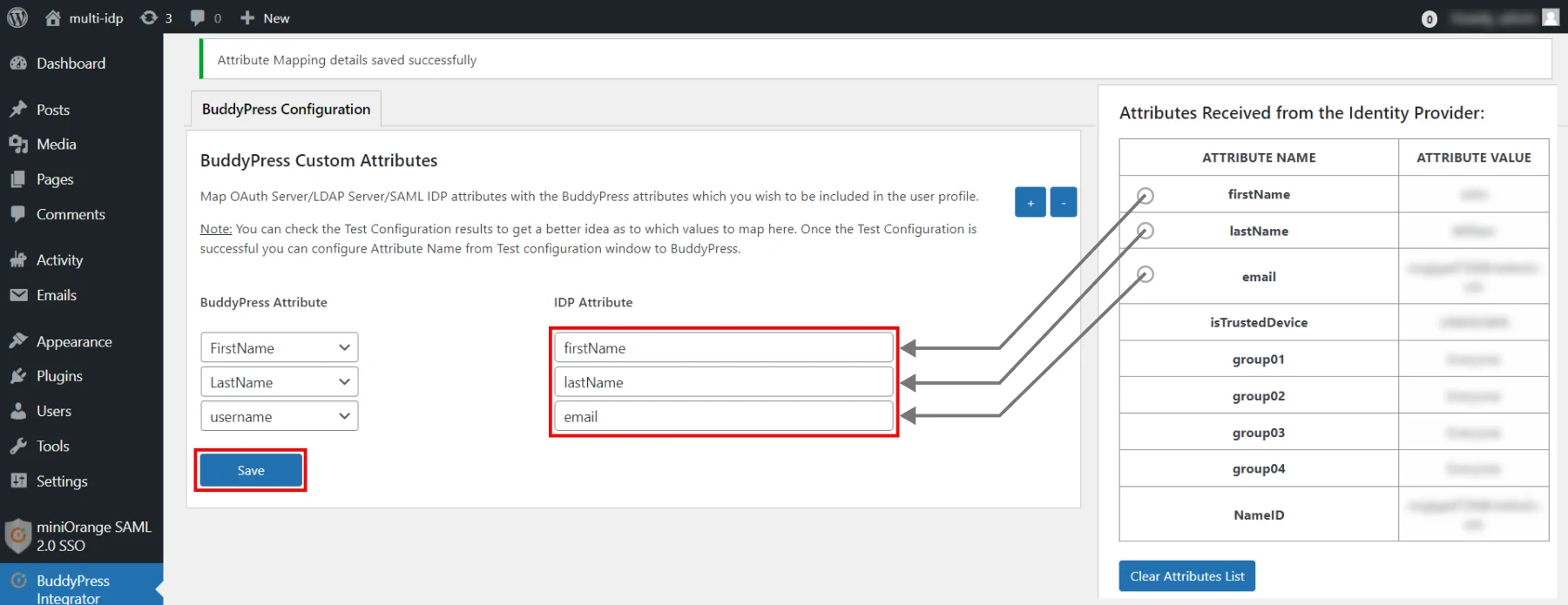
Task: Click the multi-idp site name link
Action: tap(96, 17)
